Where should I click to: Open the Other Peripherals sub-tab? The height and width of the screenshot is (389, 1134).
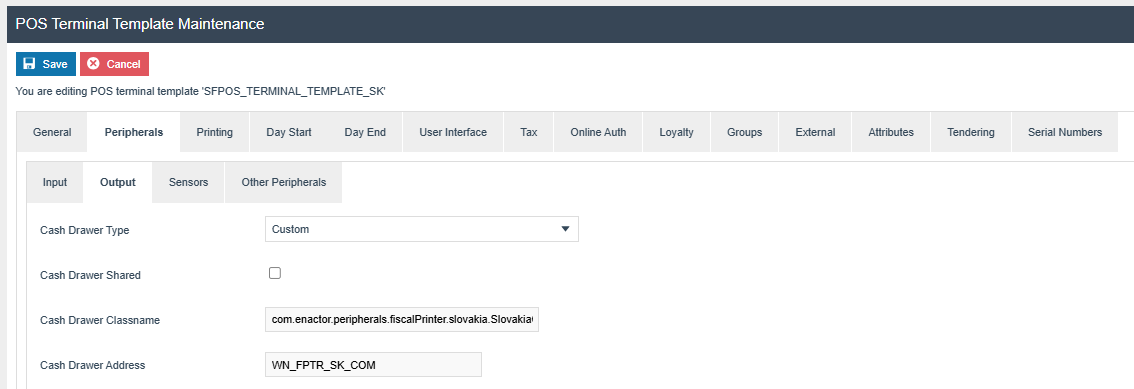pos(284,182)
